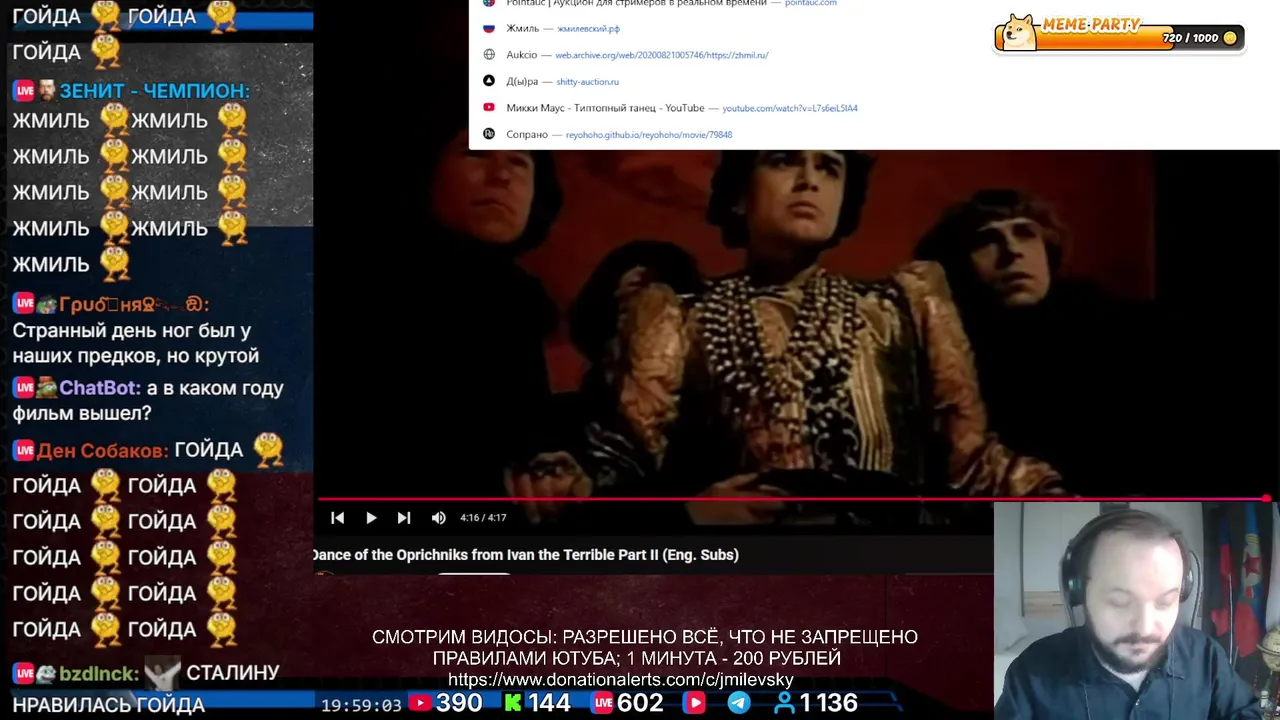Click the ChatBot avatar in chat
The width and height of the screenshot is (1280, 720).
[x=47, y=388]
